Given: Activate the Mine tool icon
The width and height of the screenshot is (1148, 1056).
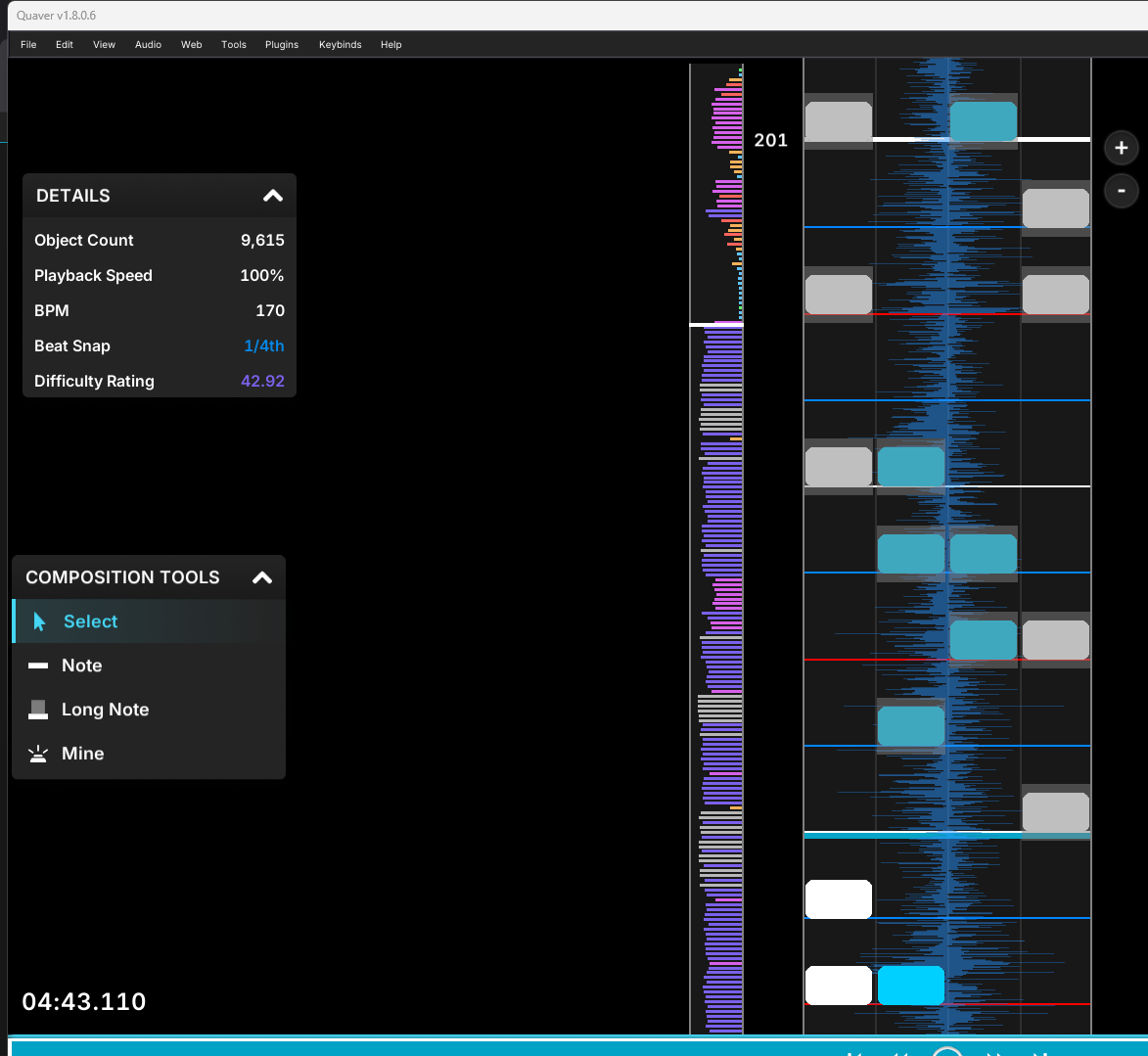Looking at the screenshot, I should click(38, 754).
